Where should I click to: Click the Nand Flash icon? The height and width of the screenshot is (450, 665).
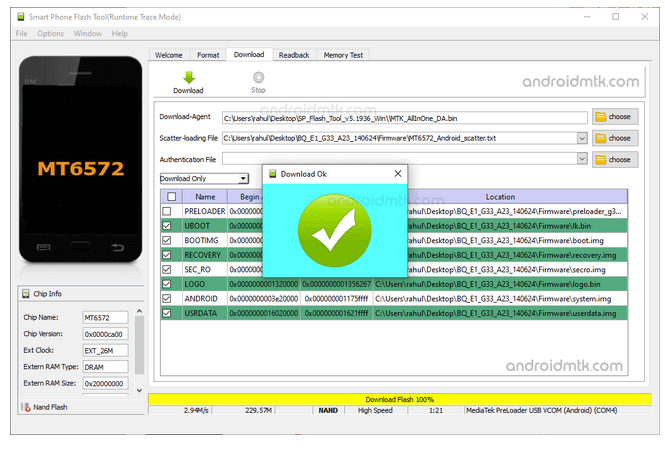pos(25,407)
